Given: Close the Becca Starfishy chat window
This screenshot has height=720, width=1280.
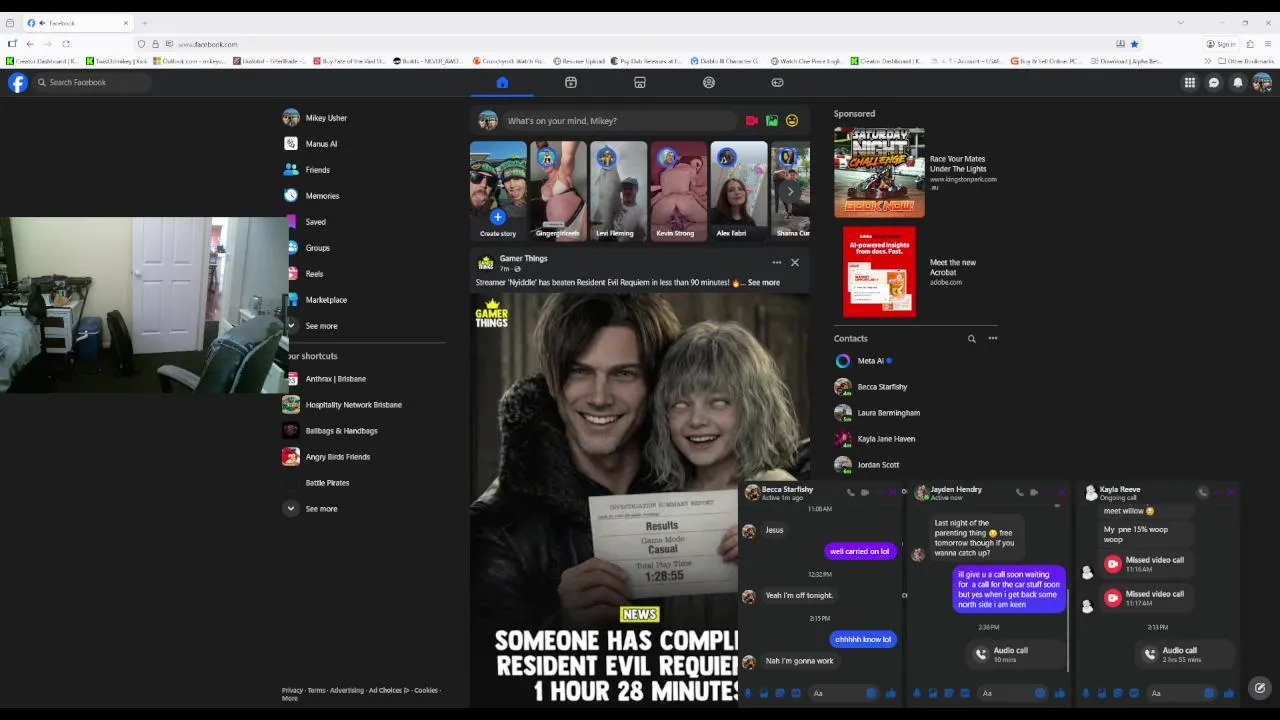Looking at the screenshot, I should click(x=893, y=492).
